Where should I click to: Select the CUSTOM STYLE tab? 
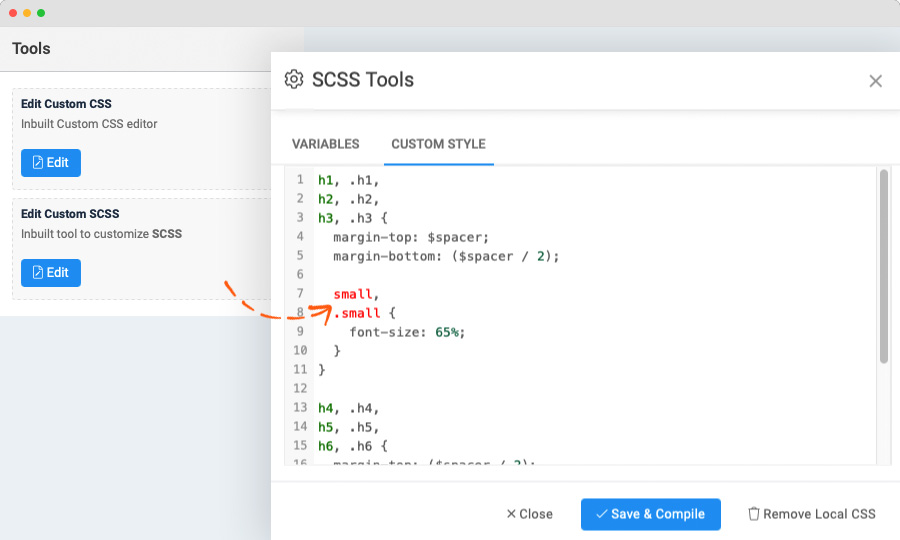[439, 144]
